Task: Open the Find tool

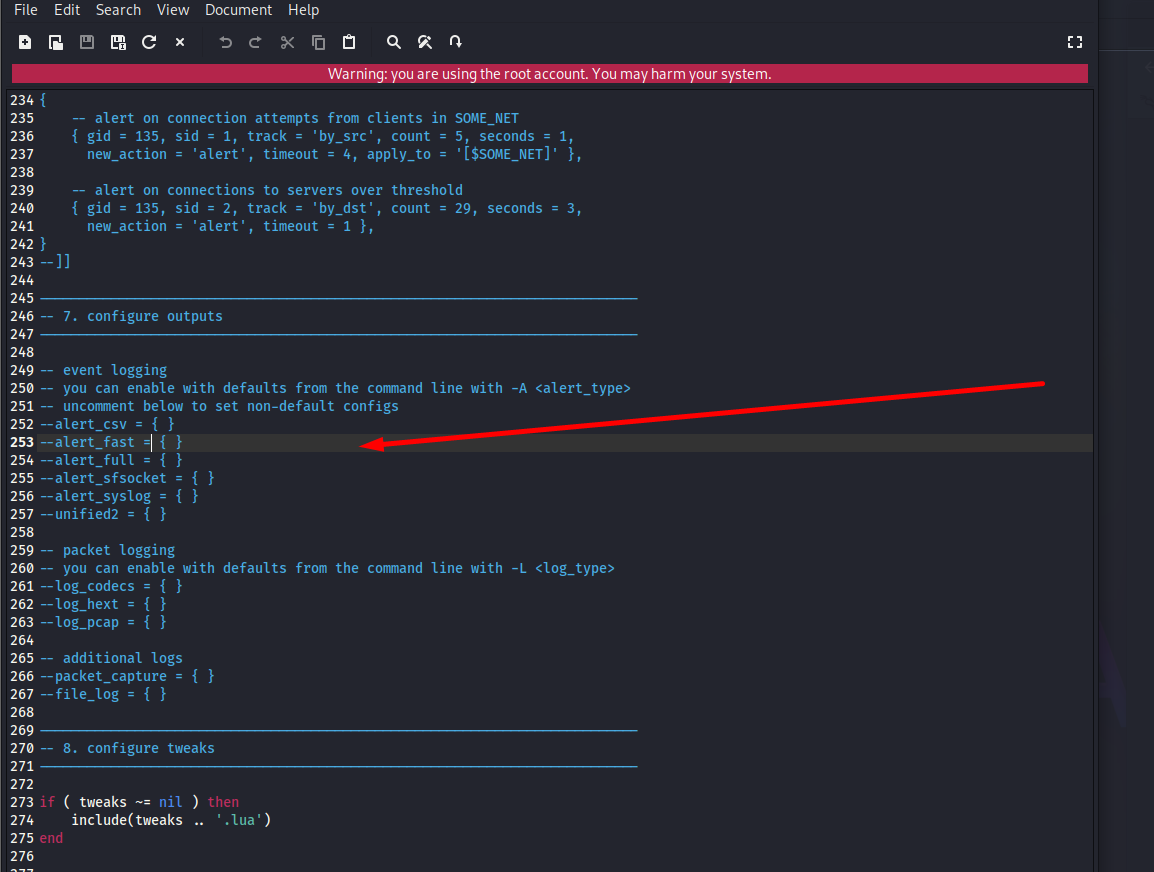Action: (x=393, y=42)
